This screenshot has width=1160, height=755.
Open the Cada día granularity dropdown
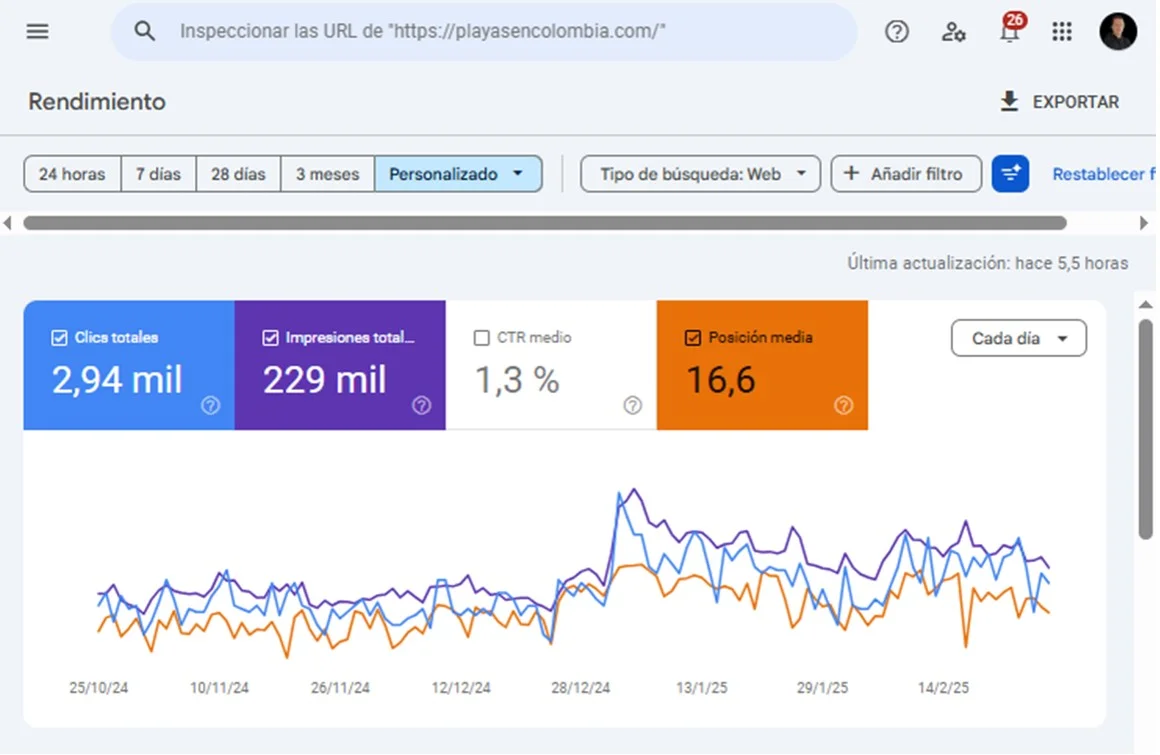pyautogui.click(x=1018, y=338)
